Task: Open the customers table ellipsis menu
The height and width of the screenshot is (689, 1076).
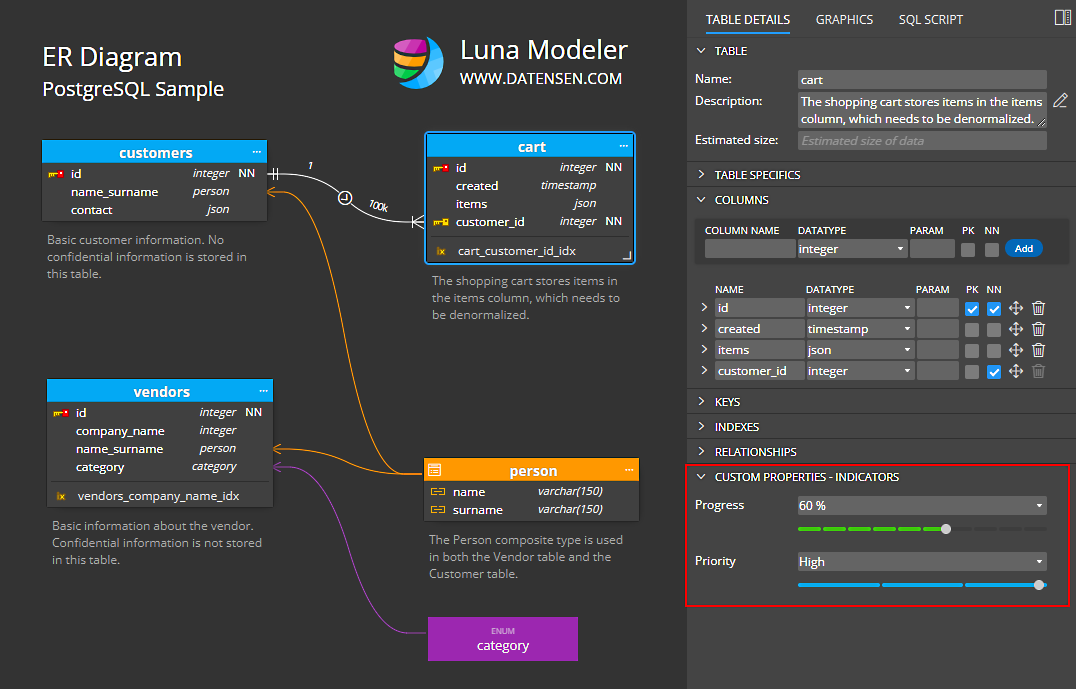Action: (x=257, y=152)
